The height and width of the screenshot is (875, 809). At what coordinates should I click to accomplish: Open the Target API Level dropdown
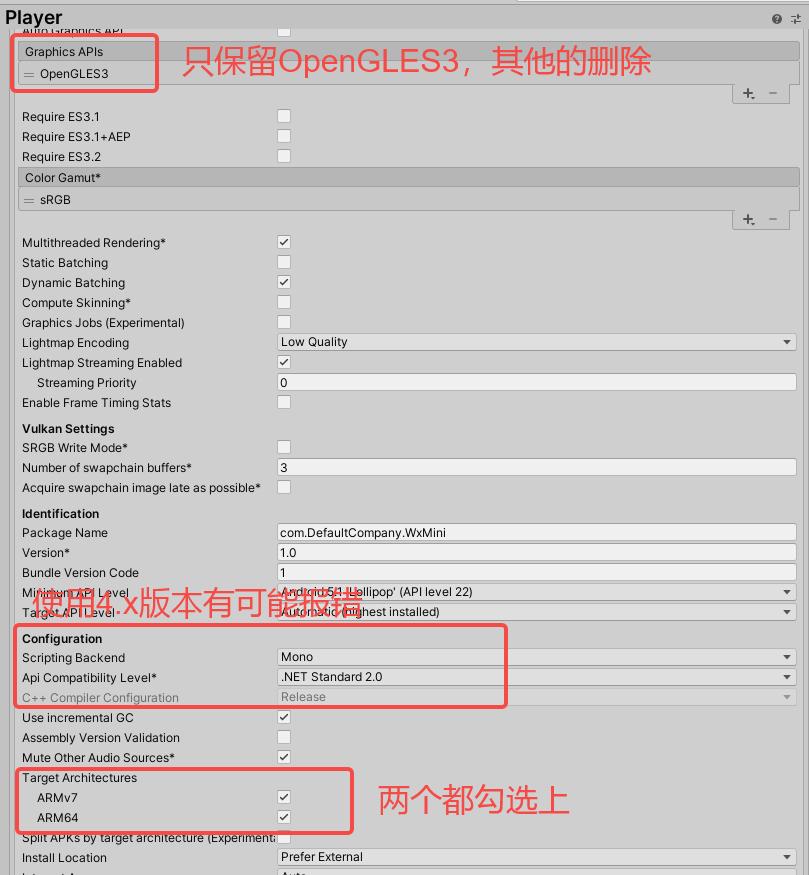pos(537,612)
